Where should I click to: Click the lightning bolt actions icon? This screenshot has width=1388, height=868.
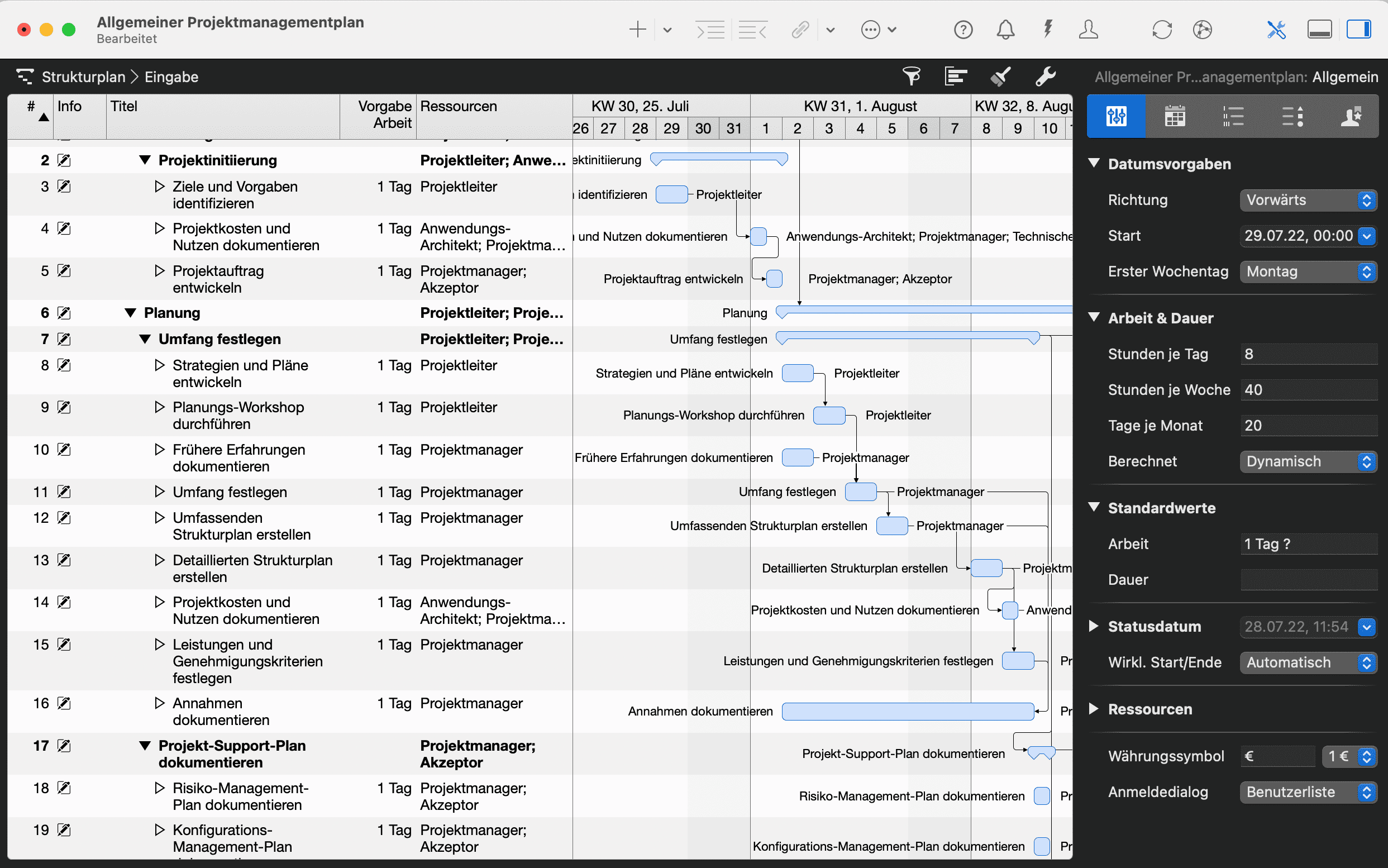click(x=1048, y=30)
